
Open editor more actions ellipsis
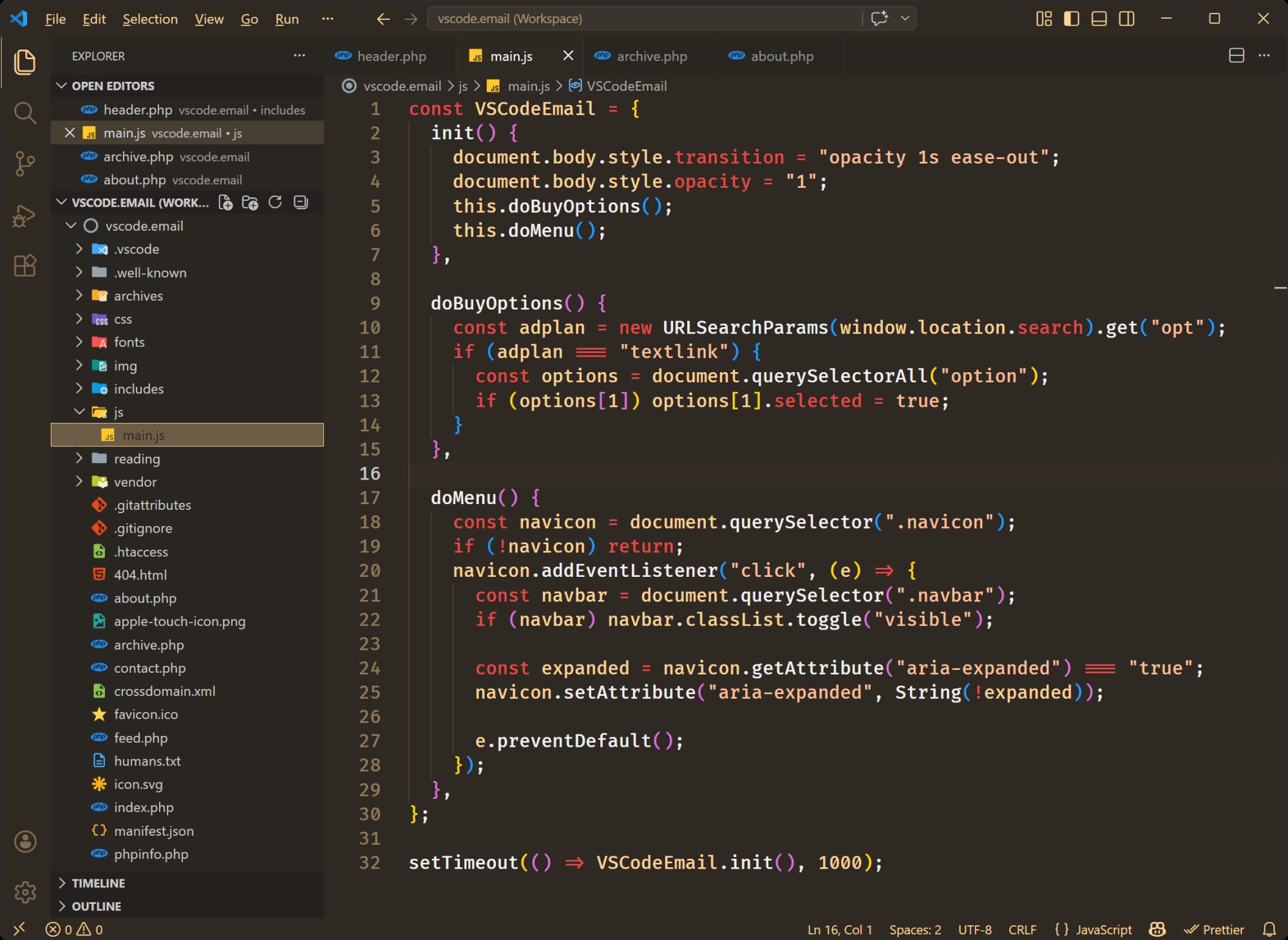point(1264,56)
